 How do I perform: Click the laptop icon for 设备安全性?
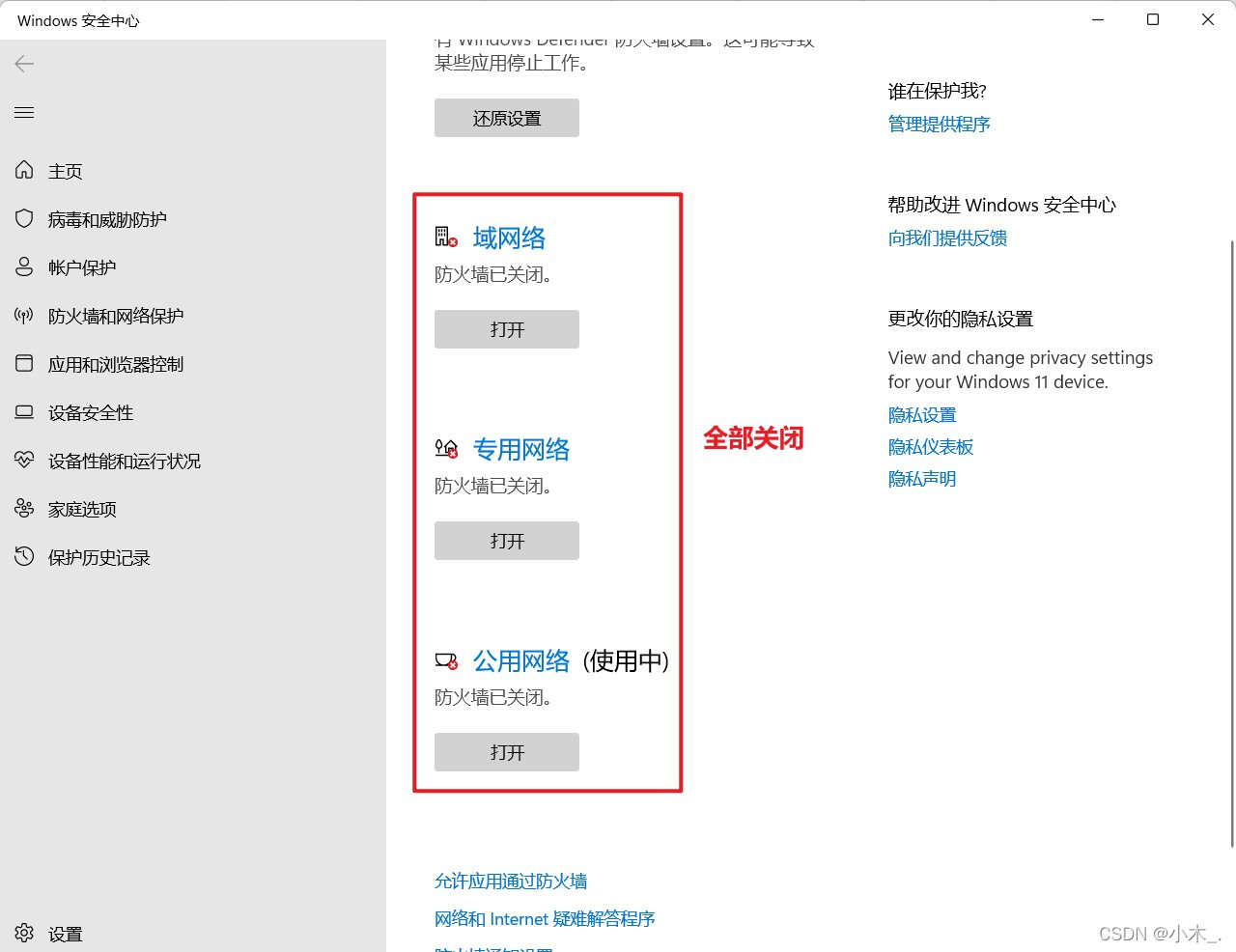[x=24, y=412]
